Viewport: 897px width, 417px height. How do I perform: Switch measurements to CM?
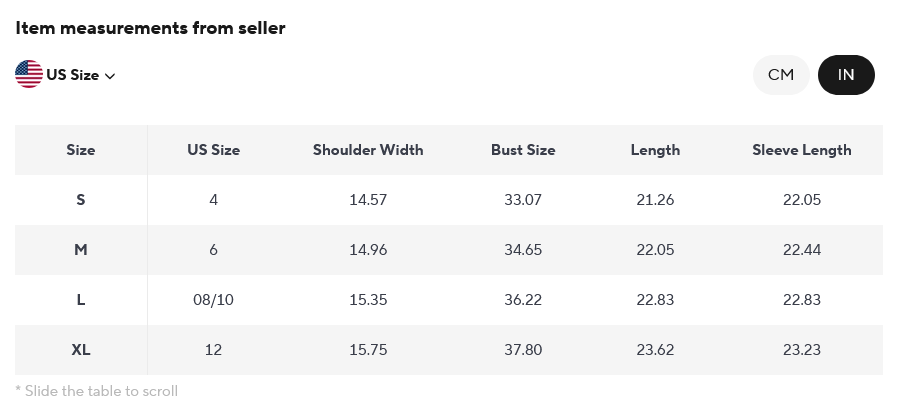[781, 75]
